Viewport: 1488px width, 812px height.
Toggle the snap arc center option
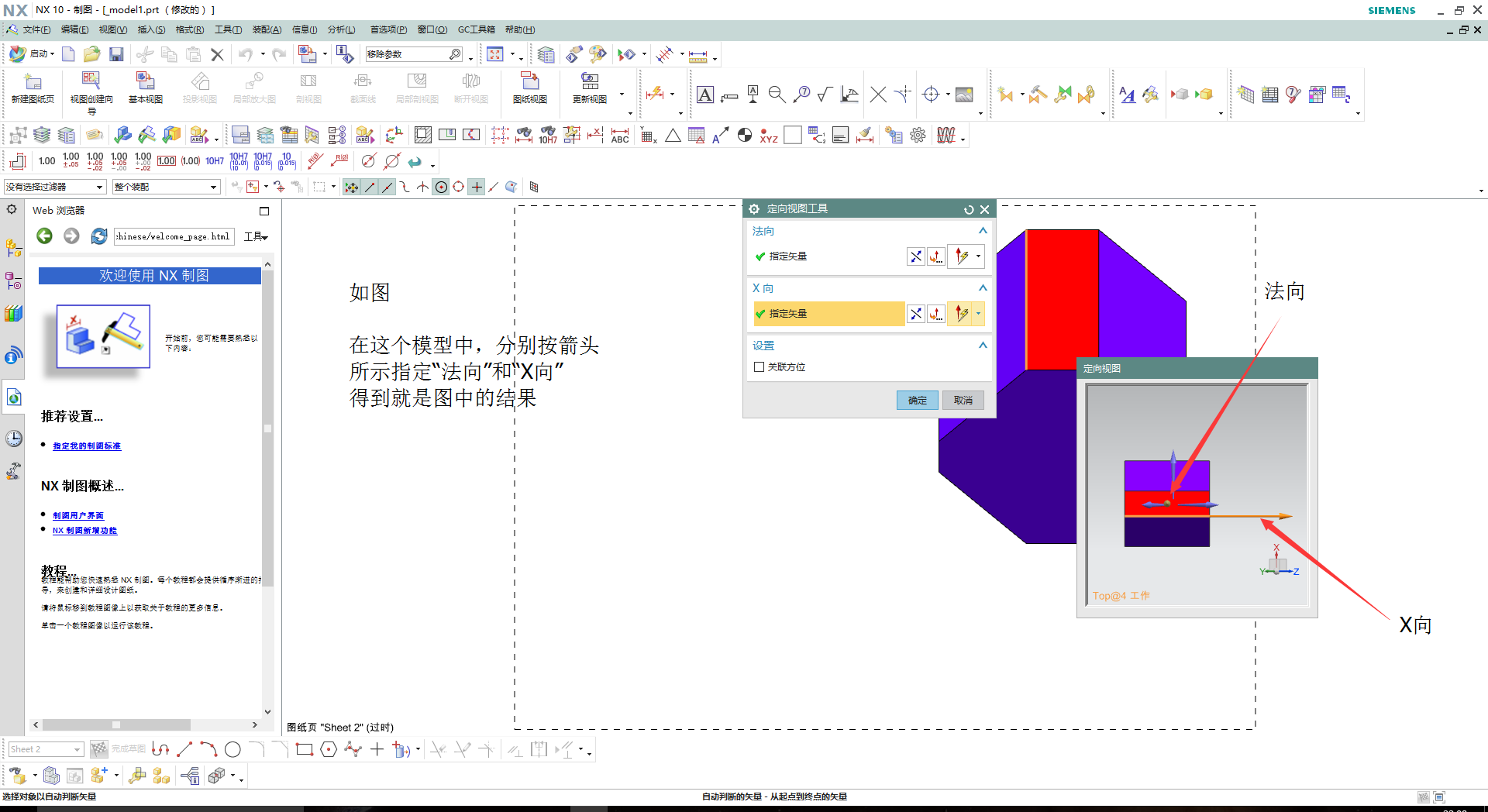point(441,187)
